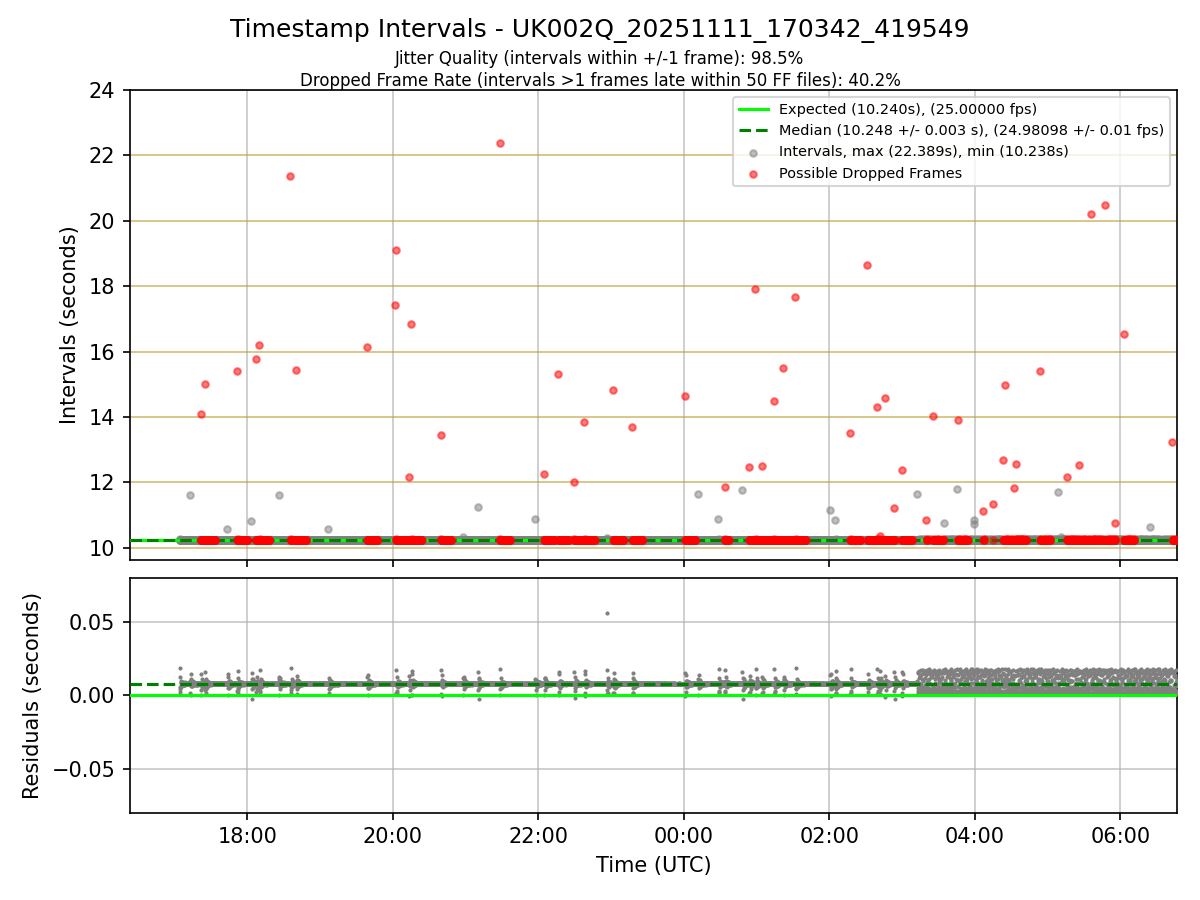Click the 20:00 x-axis tick label
The height and width of the screenshot is (900, 1200).
392,834
